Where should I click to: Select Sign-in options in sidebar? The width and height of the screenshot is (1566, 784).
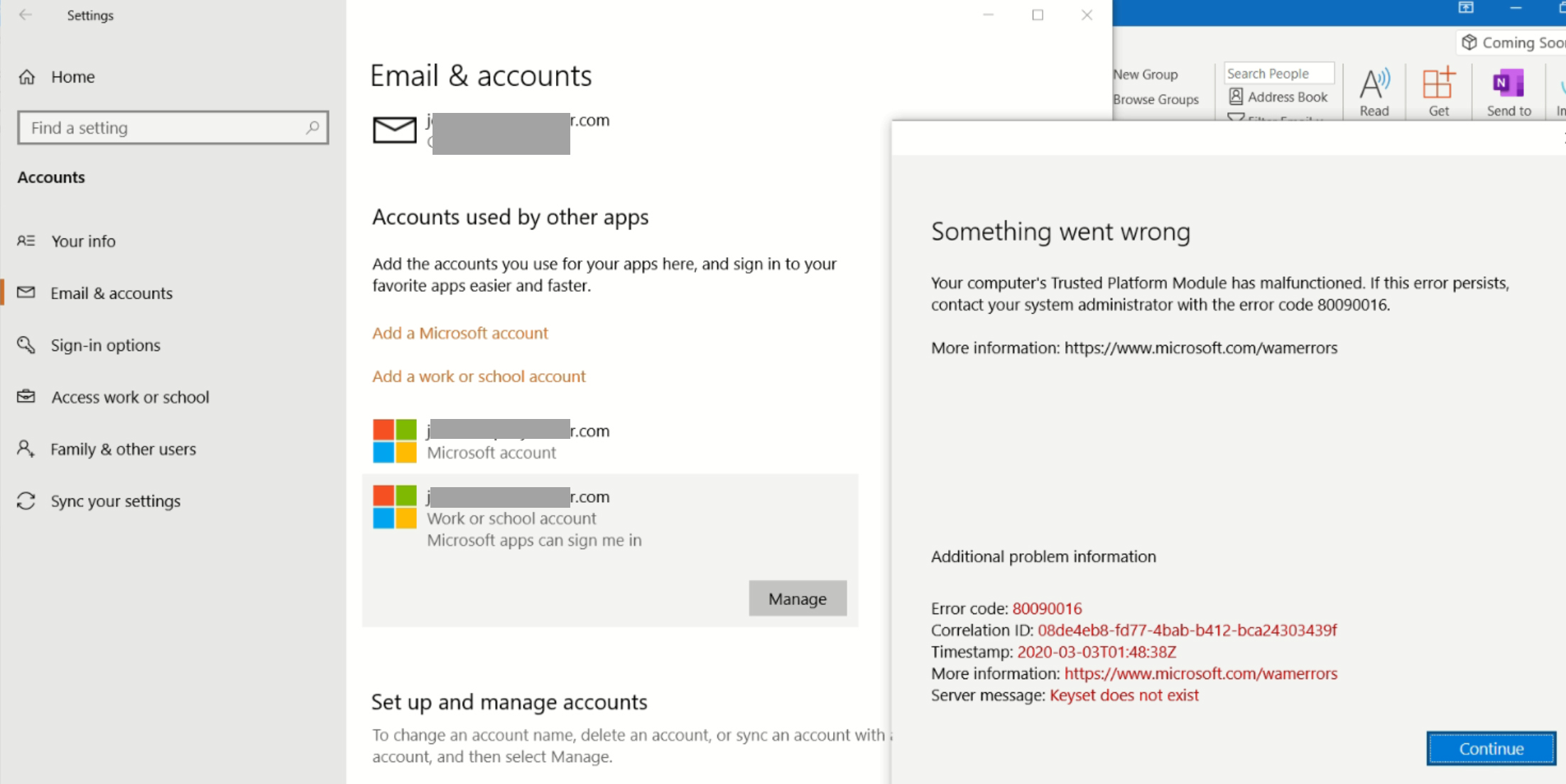click(x=105, y=345)
